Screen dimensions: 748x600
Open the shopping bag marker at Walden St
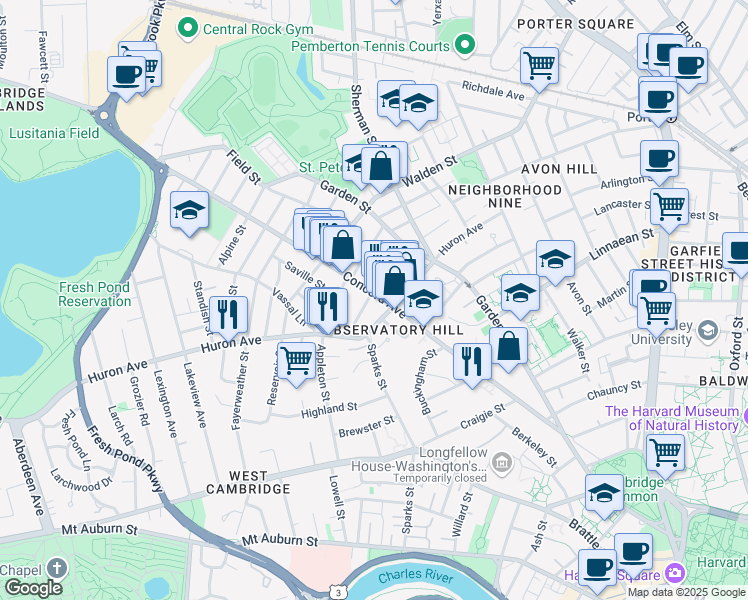click(x=381, y=165)
